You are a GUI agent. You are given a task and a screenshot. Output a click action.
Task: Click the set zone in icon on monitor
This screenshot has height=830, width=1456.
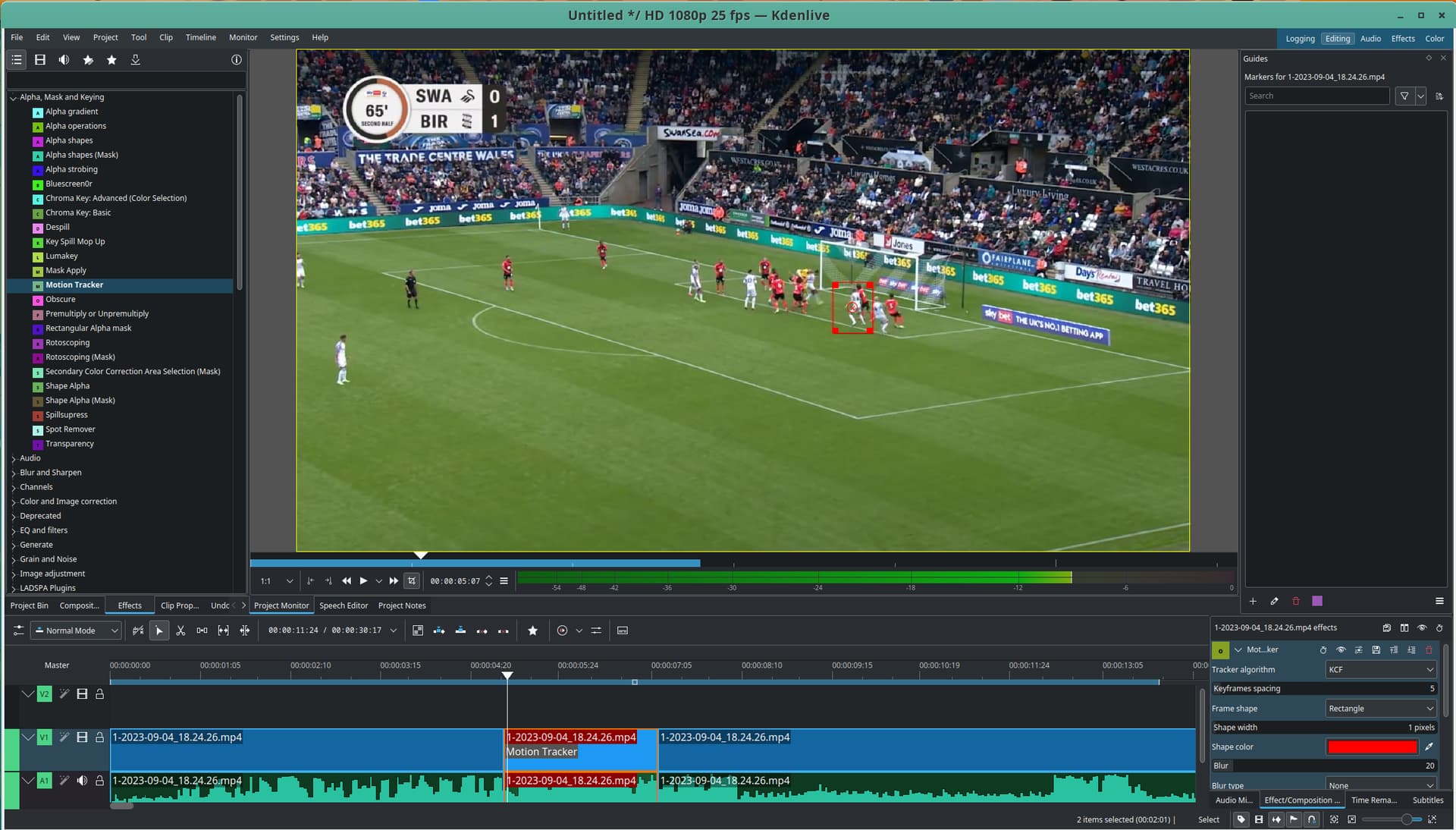(310, 581)
